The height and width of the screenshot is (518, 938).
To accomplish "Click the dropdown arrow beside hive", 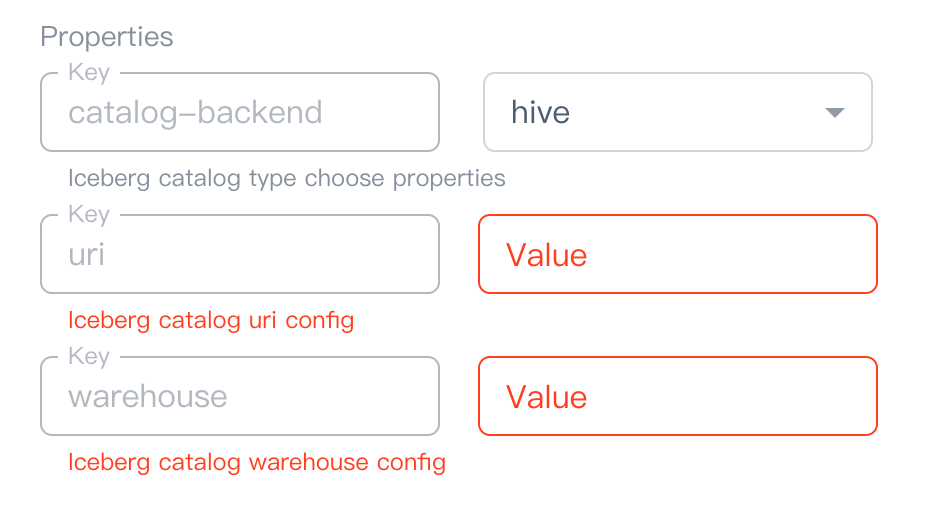I will (834, 112).
